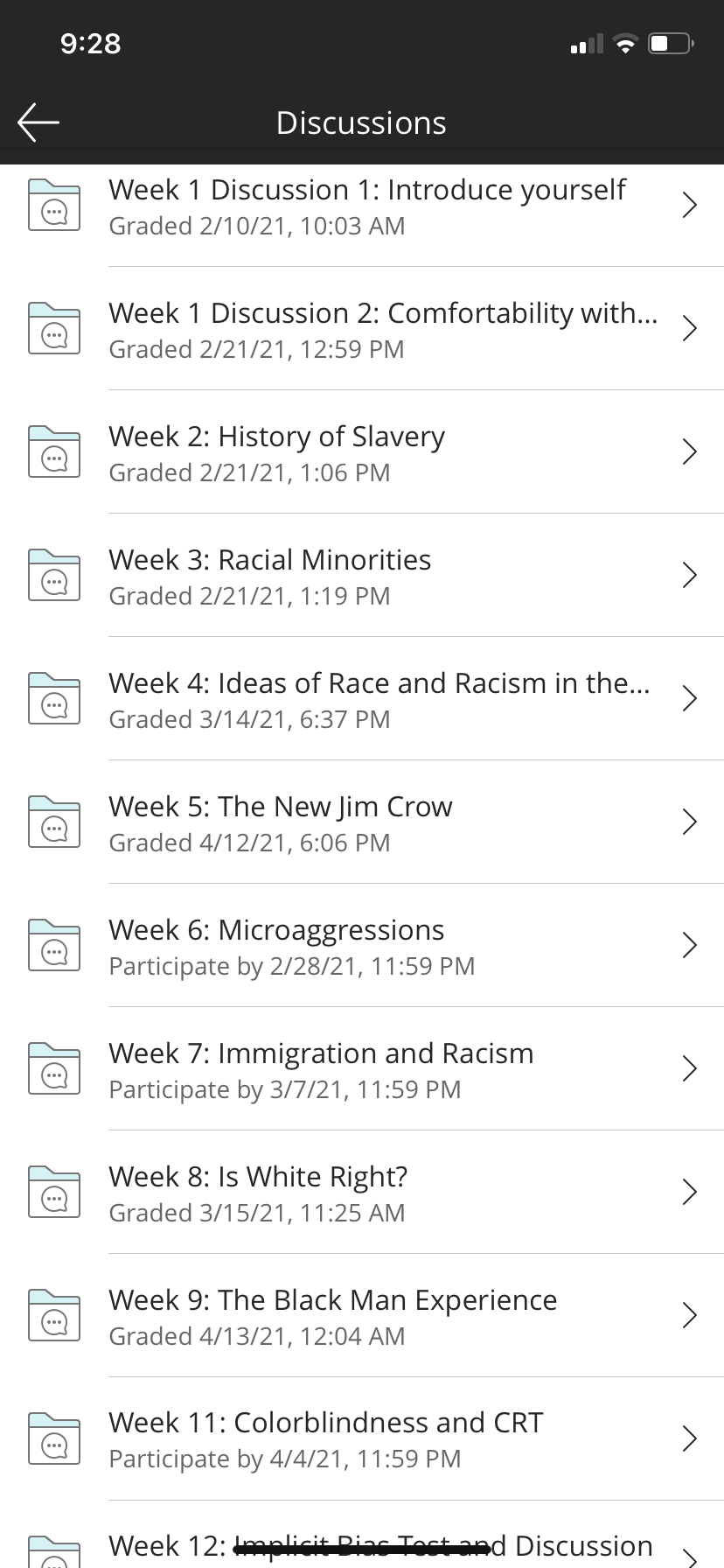Click folder icon next to Week 5 New Jim Crow
Viewport: 724px width, 1568px height.
pyautogui.click(x=54, y=822)
